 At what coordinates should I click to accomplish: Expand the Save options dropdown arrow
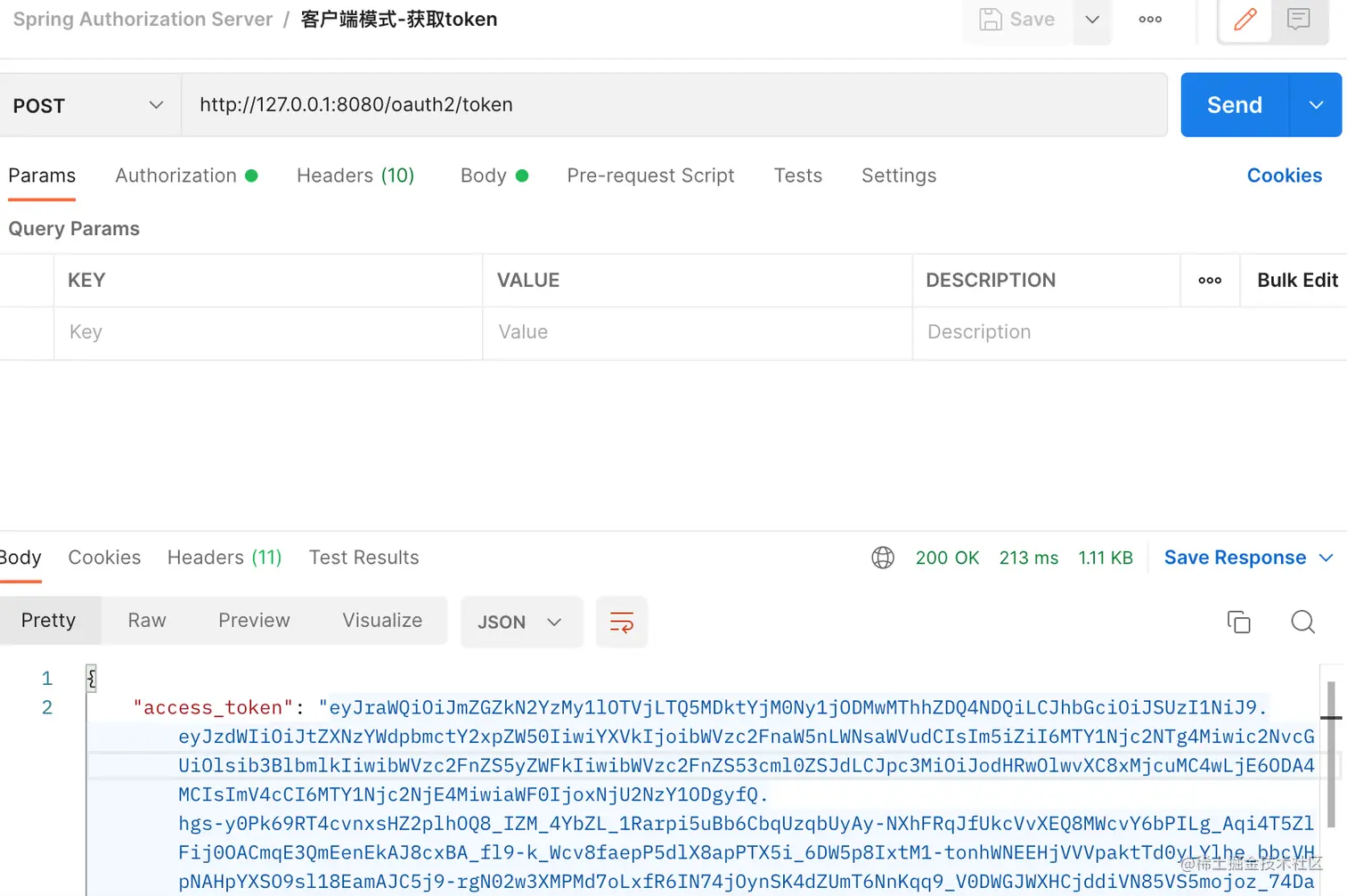pos(1092,19)
